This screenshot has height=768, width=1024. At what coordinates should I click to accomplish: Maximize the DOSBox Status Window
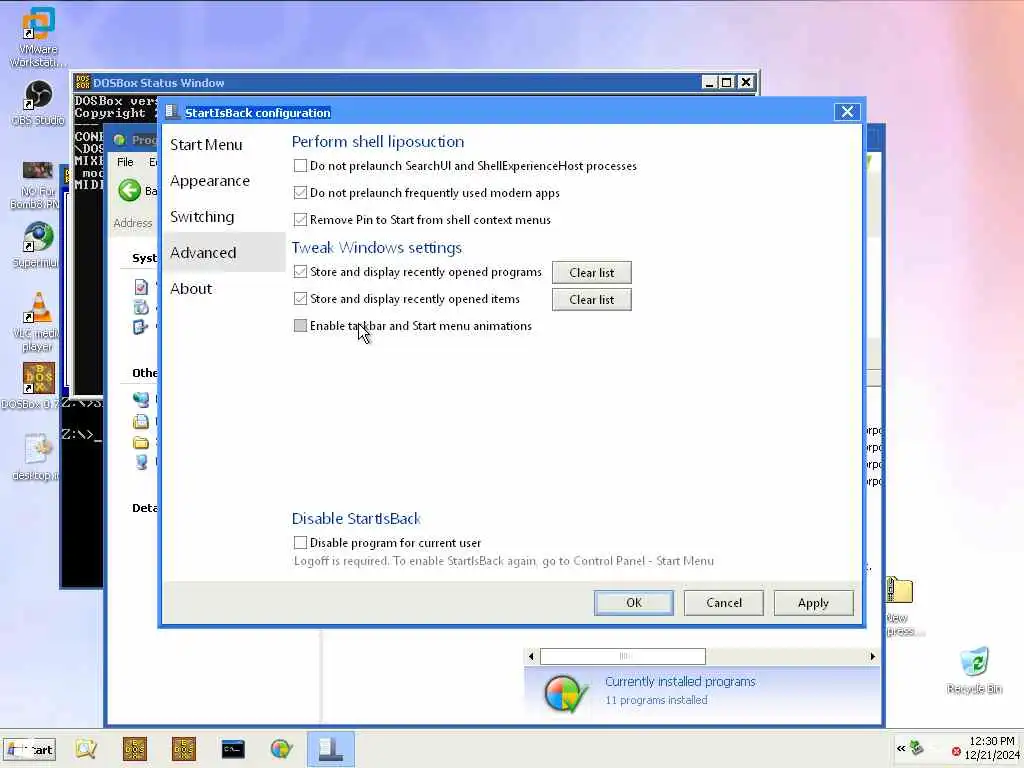pyautogui.click(x=727, y=82)
